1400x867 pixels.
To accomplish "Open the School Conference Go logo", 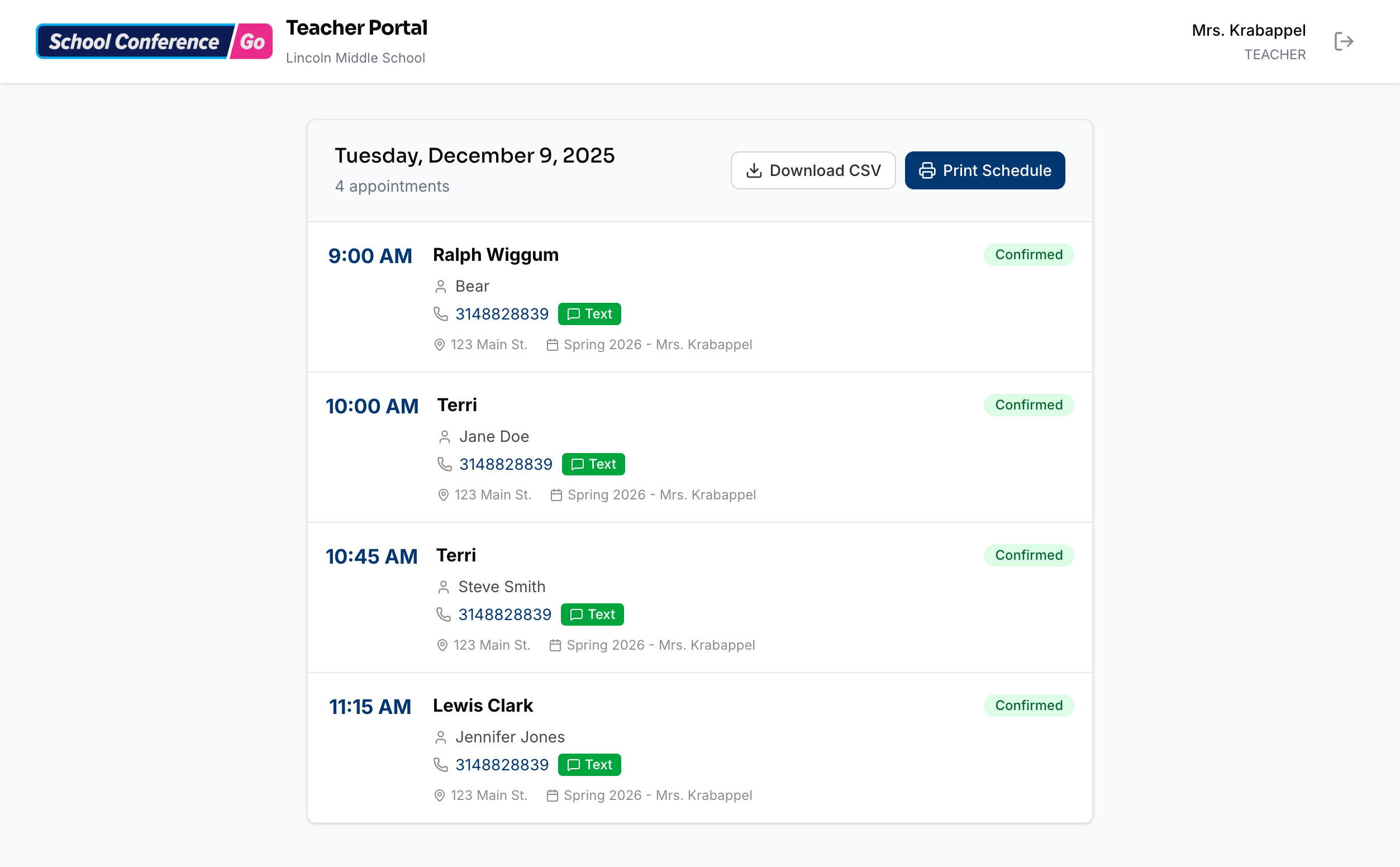I will click(x=154, y=41).
